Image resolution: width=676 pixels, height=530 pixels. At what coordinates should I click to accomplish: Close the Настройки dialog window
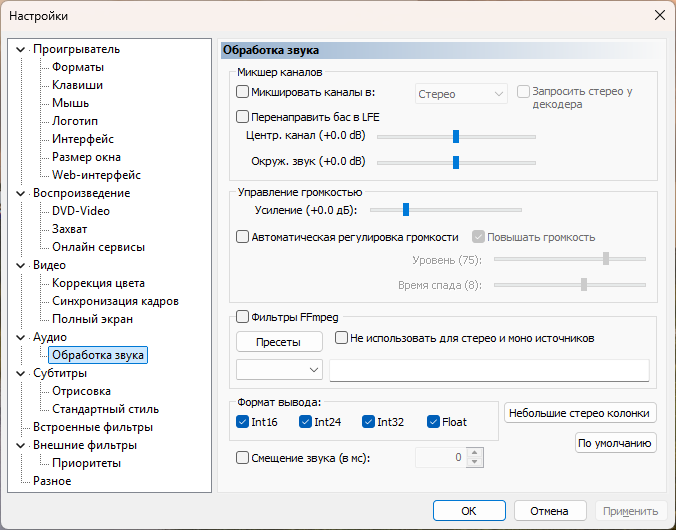coord(660,16)
